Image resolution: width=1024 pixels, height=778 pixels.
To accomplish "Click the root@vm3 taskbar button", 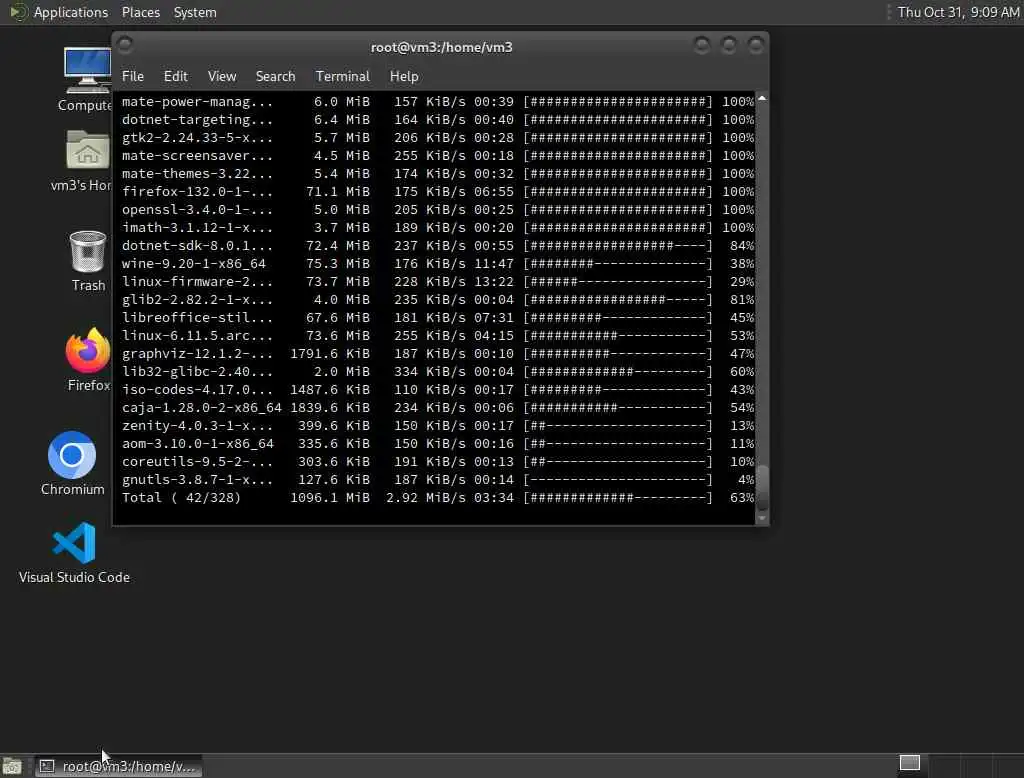I will (x=118, y=766).
